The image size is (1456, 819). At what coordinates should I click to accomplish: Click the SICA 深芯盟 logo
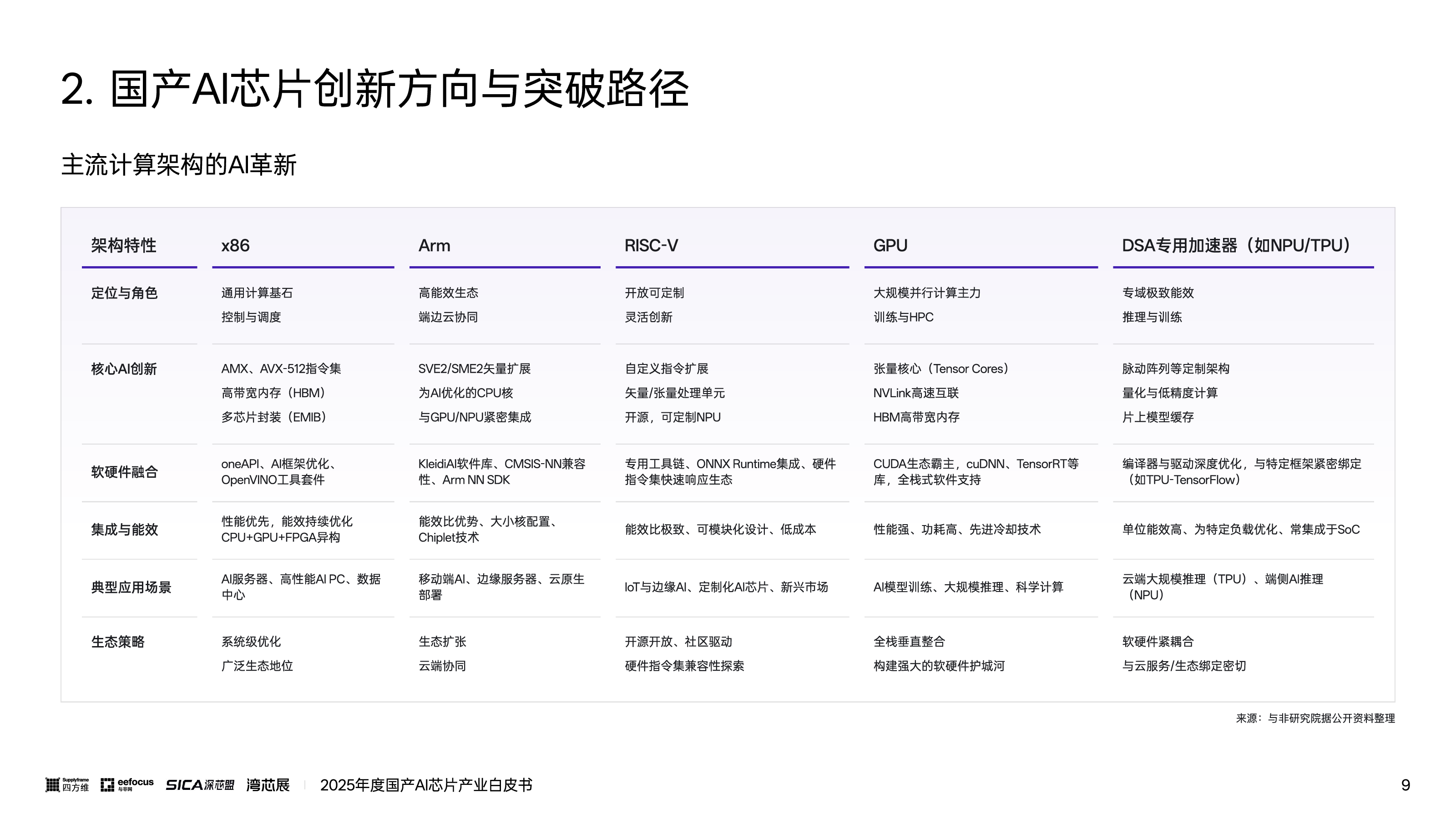click(200, 784)
